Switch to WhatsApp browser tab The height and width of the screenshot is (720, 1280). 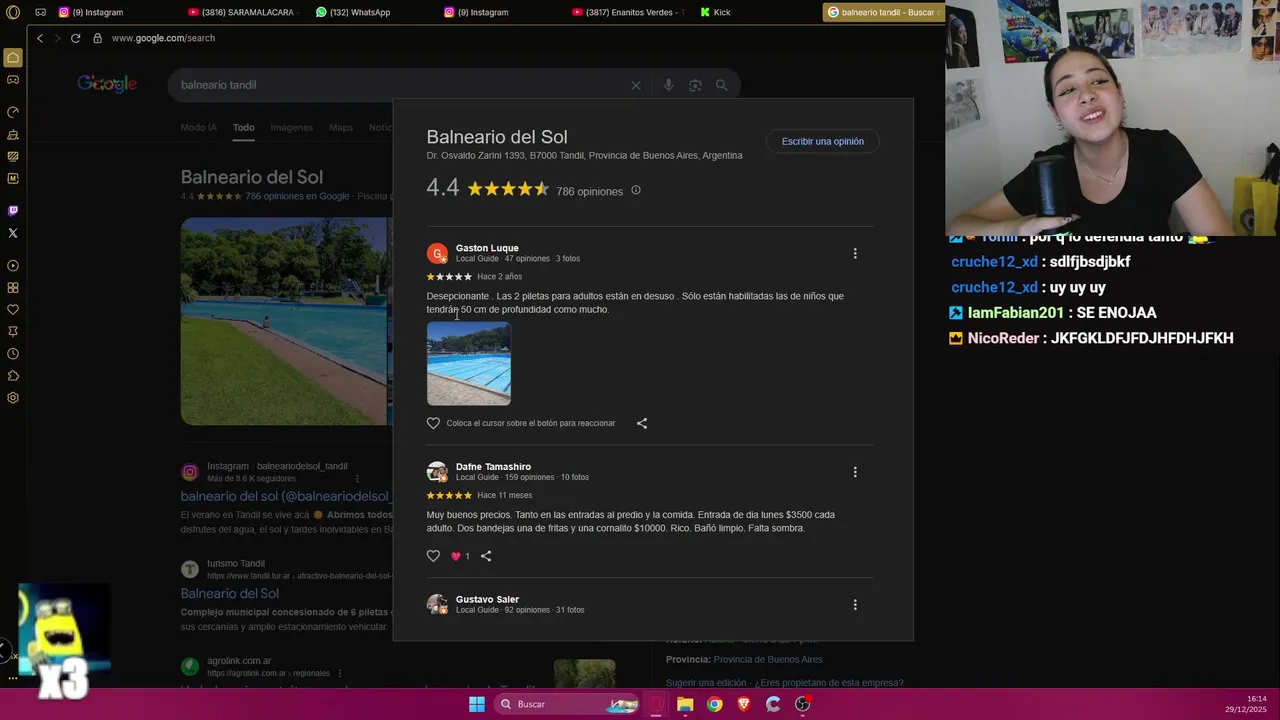pos(353,12)
